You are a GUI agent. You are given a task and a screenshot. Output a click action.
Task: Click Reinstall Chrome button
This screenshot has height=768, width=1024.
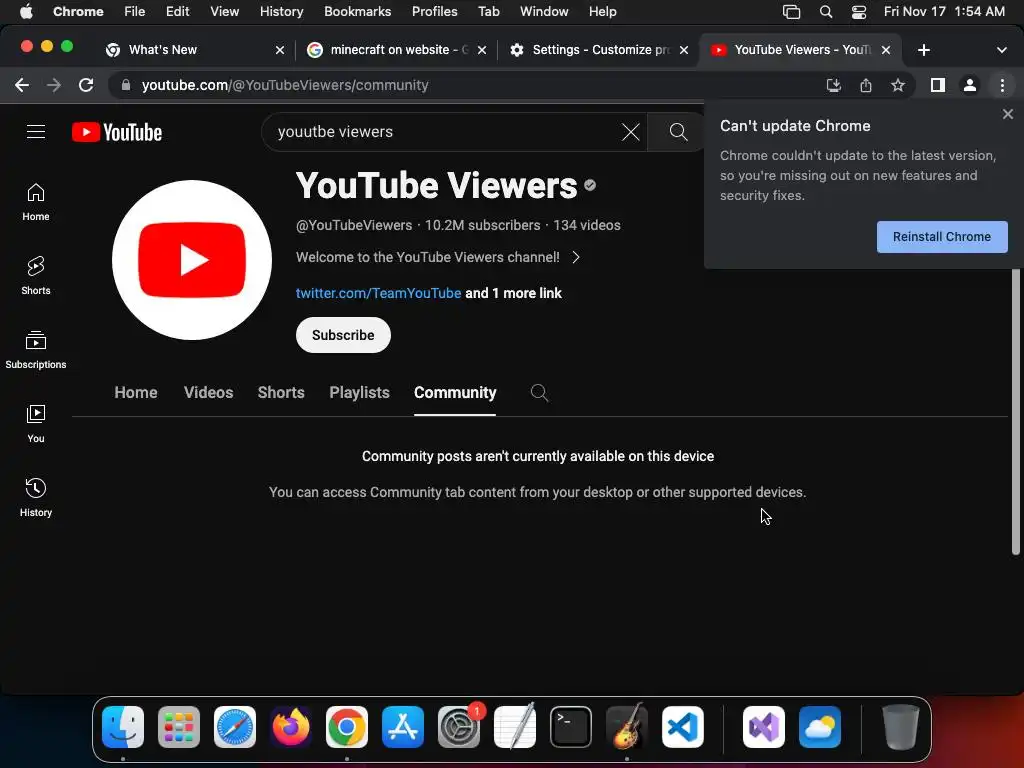[x=942, y=236]
